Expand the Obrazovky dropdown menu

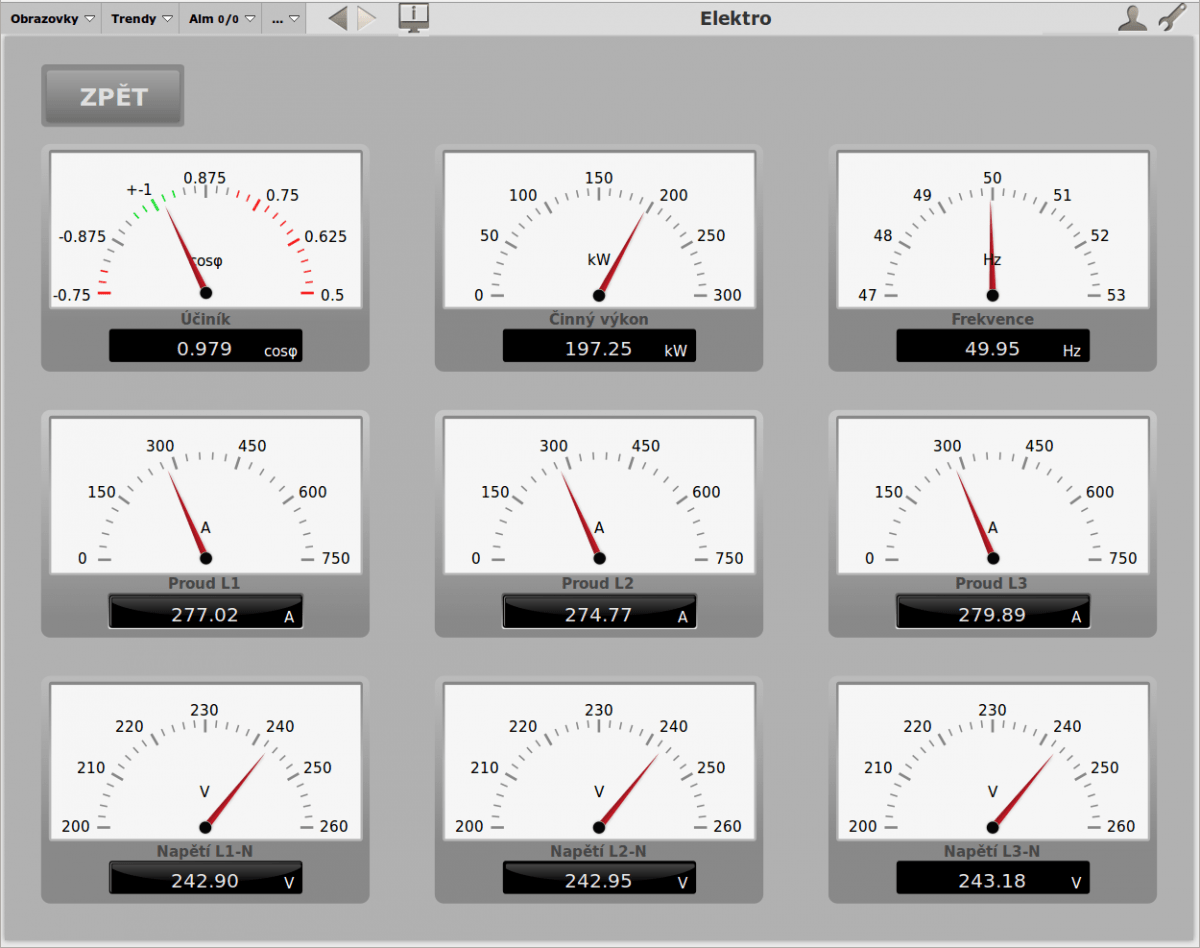tap(52, 19)
